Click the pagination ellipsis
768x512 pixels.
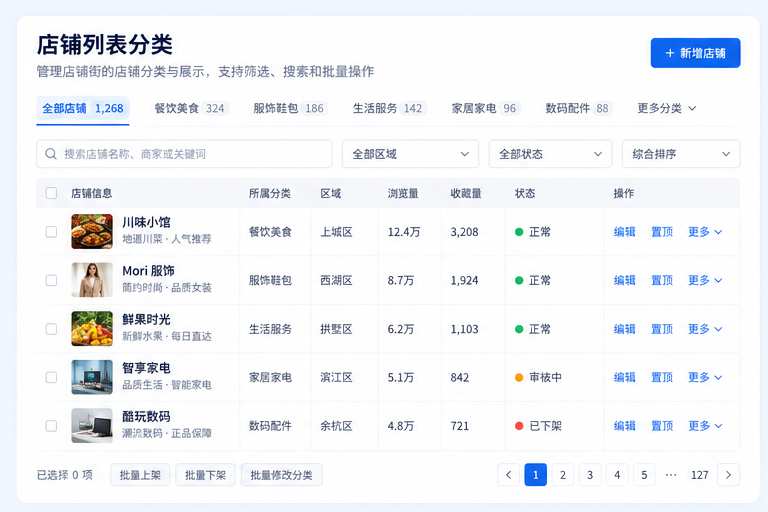[x=671, y=475]
